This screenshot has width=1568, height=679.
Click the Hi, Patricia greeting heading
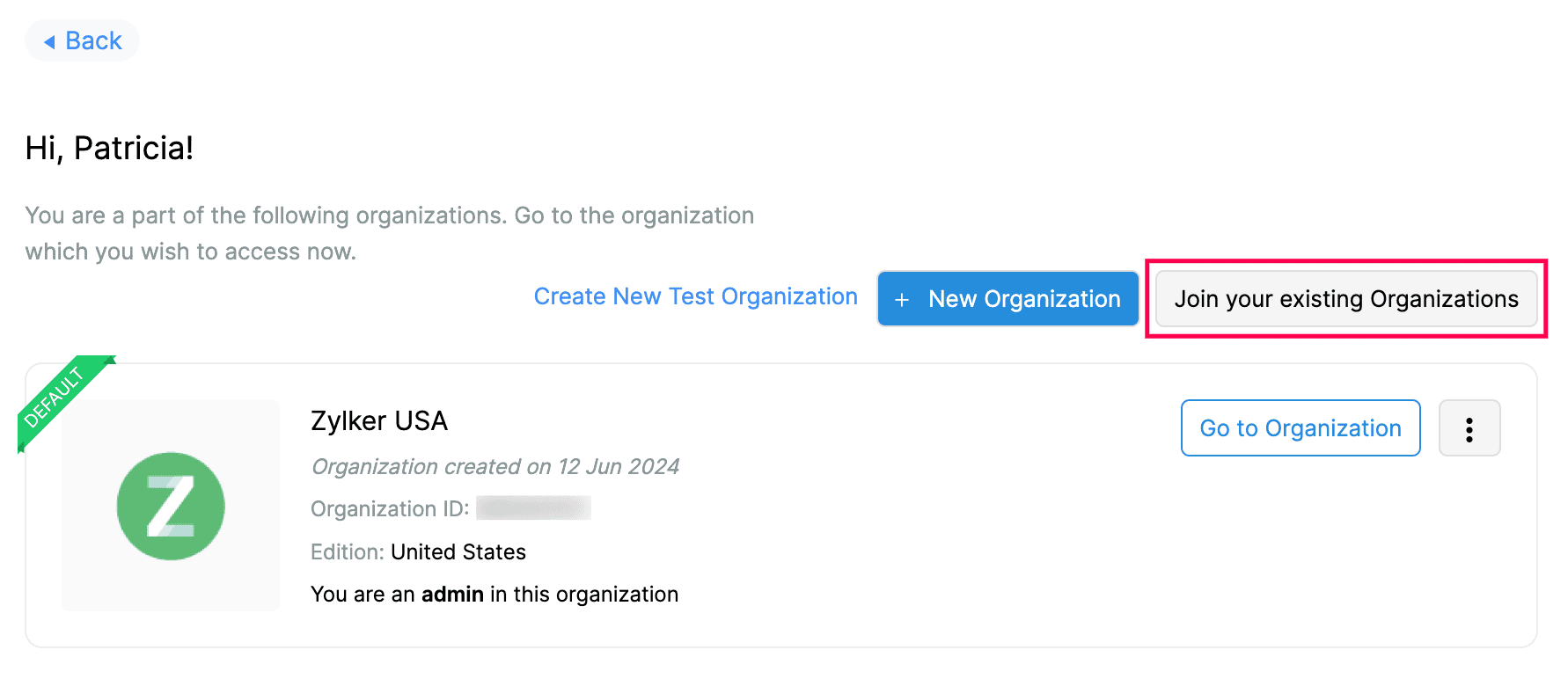point(109,147)
